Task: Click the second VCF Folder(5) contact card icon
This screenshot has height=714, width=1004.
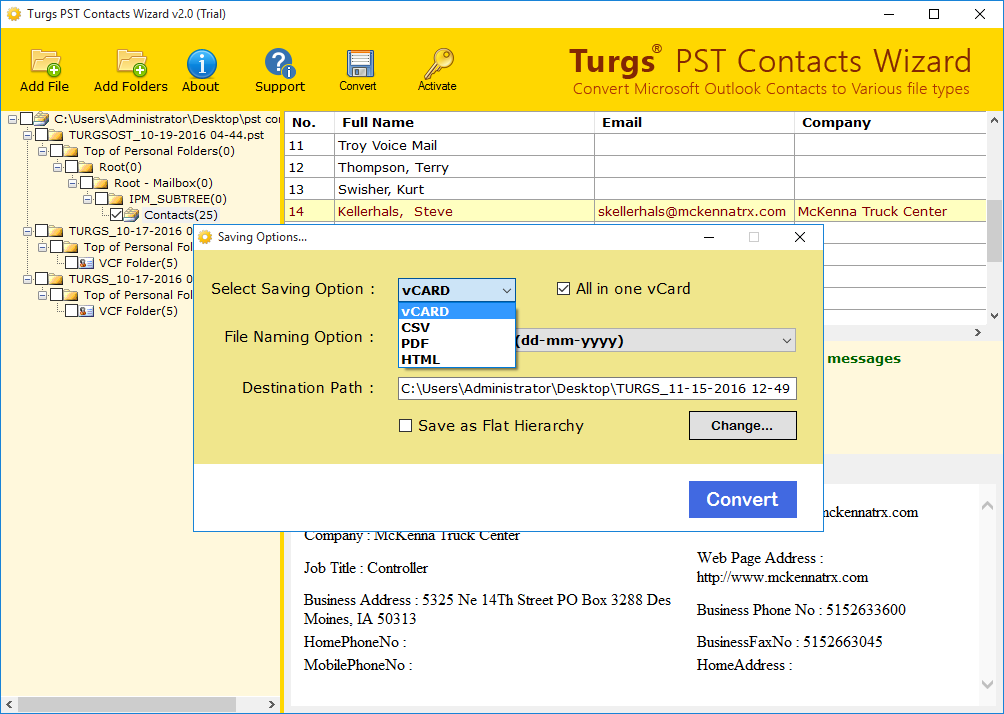Action: coord(86,311)
